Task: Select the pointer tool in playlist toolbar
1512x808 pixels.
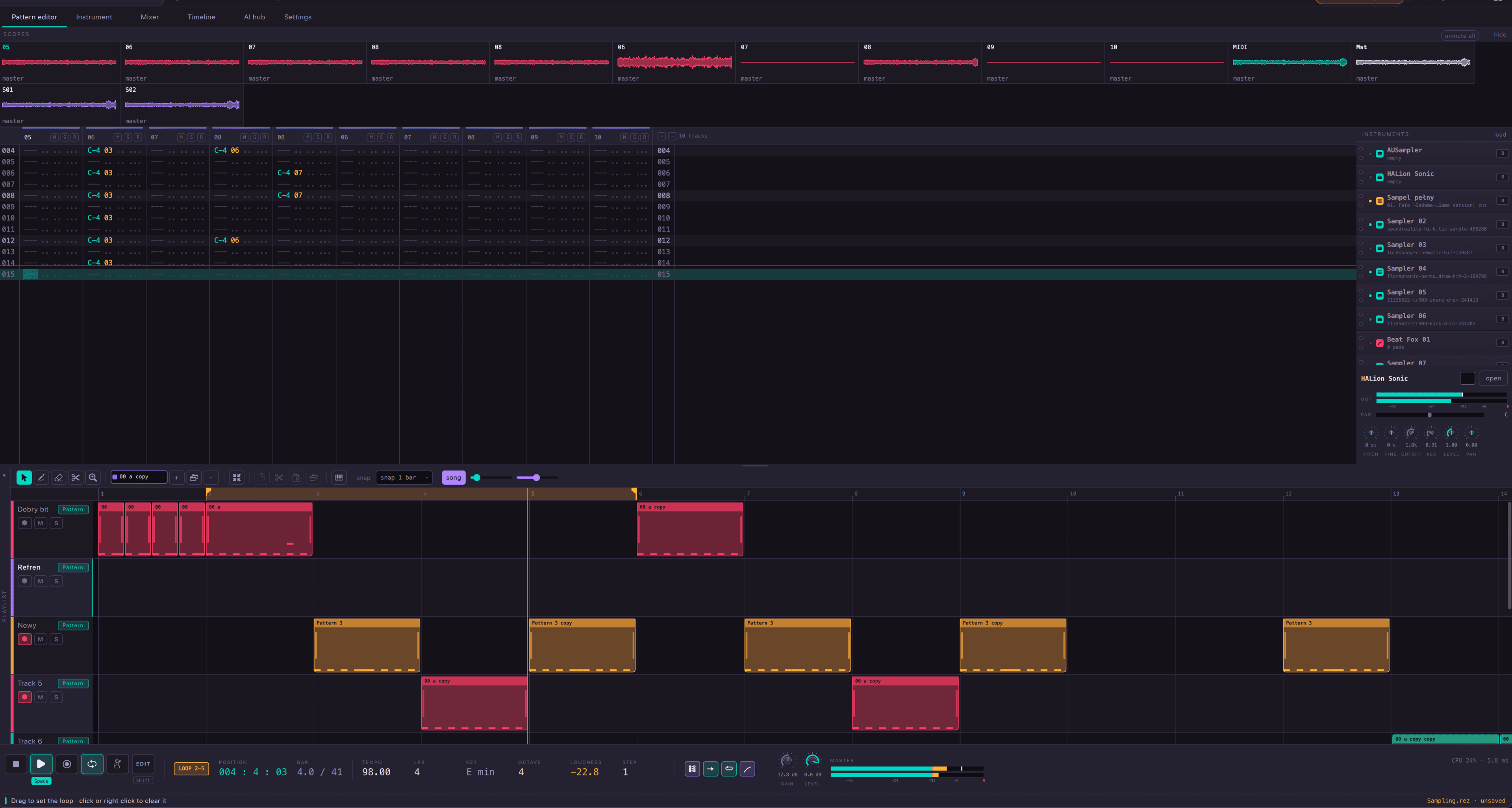Action: coord(24,478)
